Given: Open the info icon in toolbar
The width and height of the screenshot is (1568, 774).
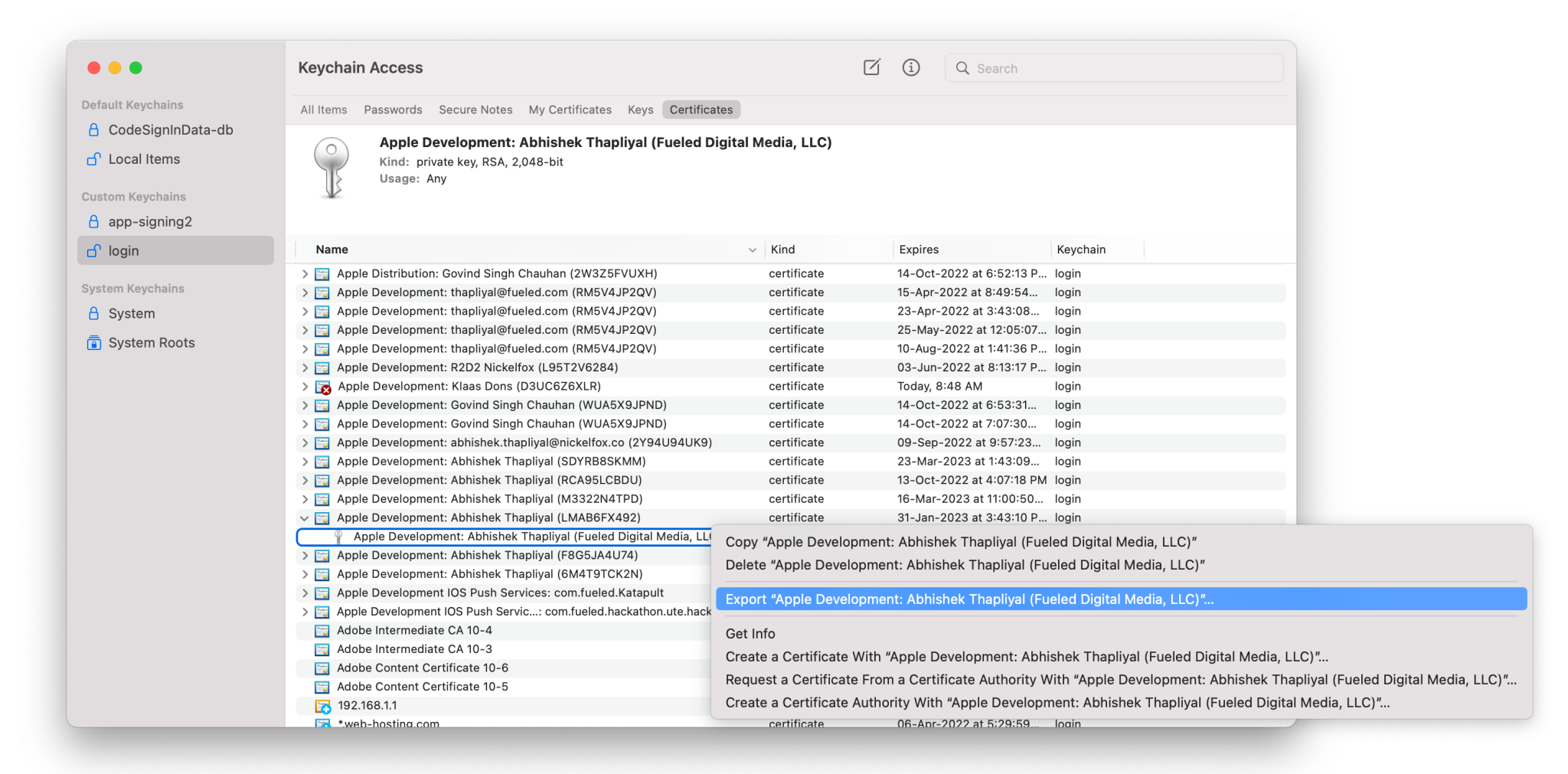Looking at the screenshot, I should point(911,67).
